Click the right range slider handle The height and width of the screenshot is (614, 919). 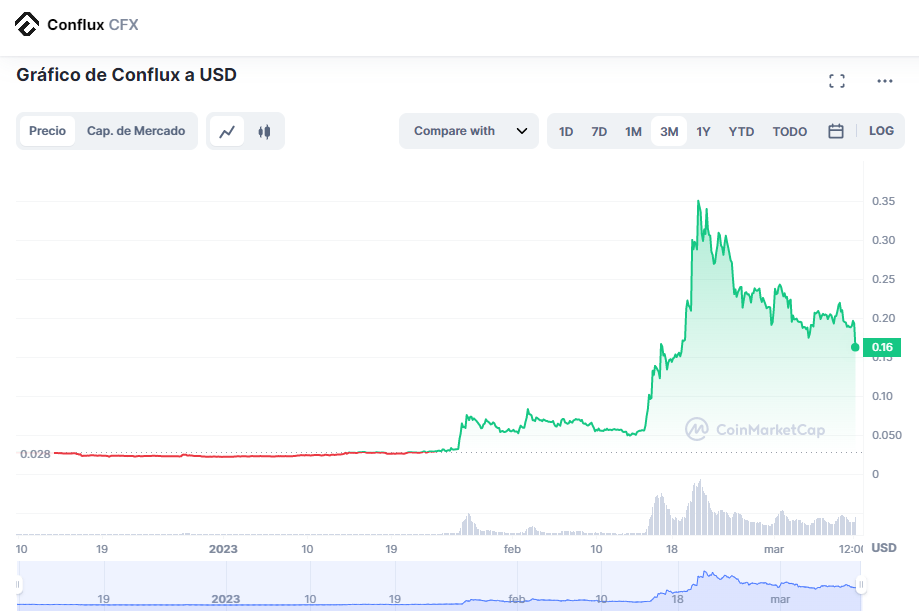[x=861, y=584]
